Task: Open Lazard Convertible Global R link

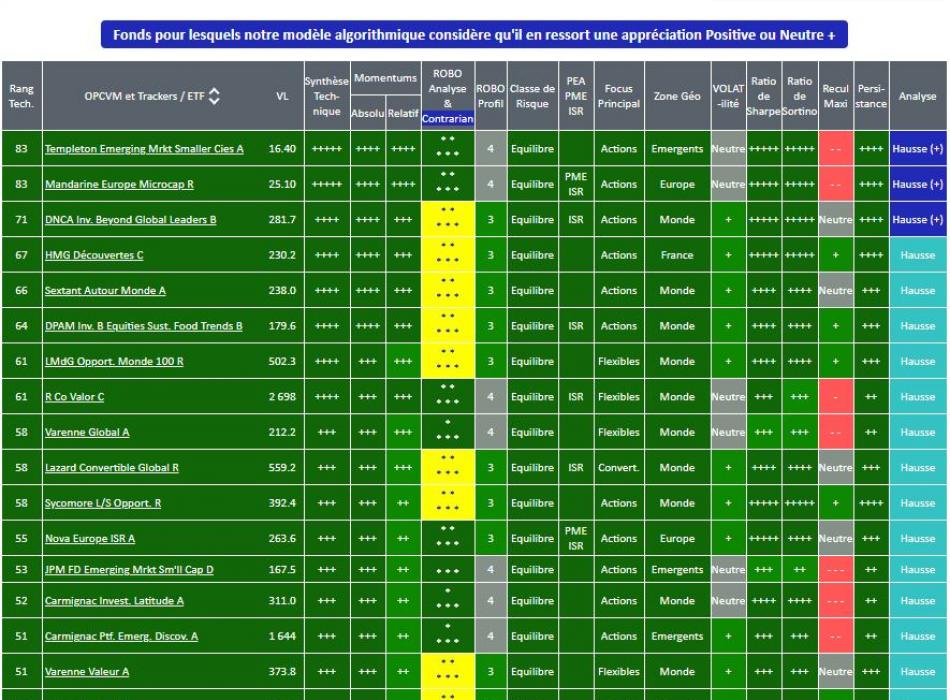Action: click(x=111, y=468)
